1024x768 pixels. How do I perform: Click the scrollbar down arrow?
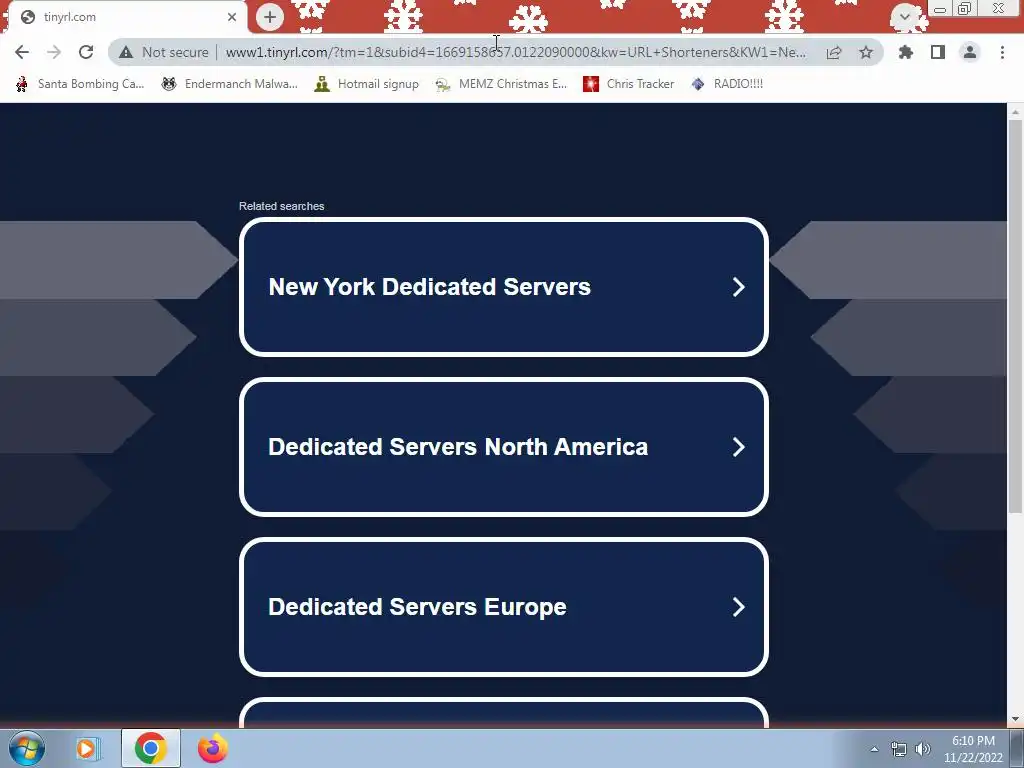point(1016,719)
